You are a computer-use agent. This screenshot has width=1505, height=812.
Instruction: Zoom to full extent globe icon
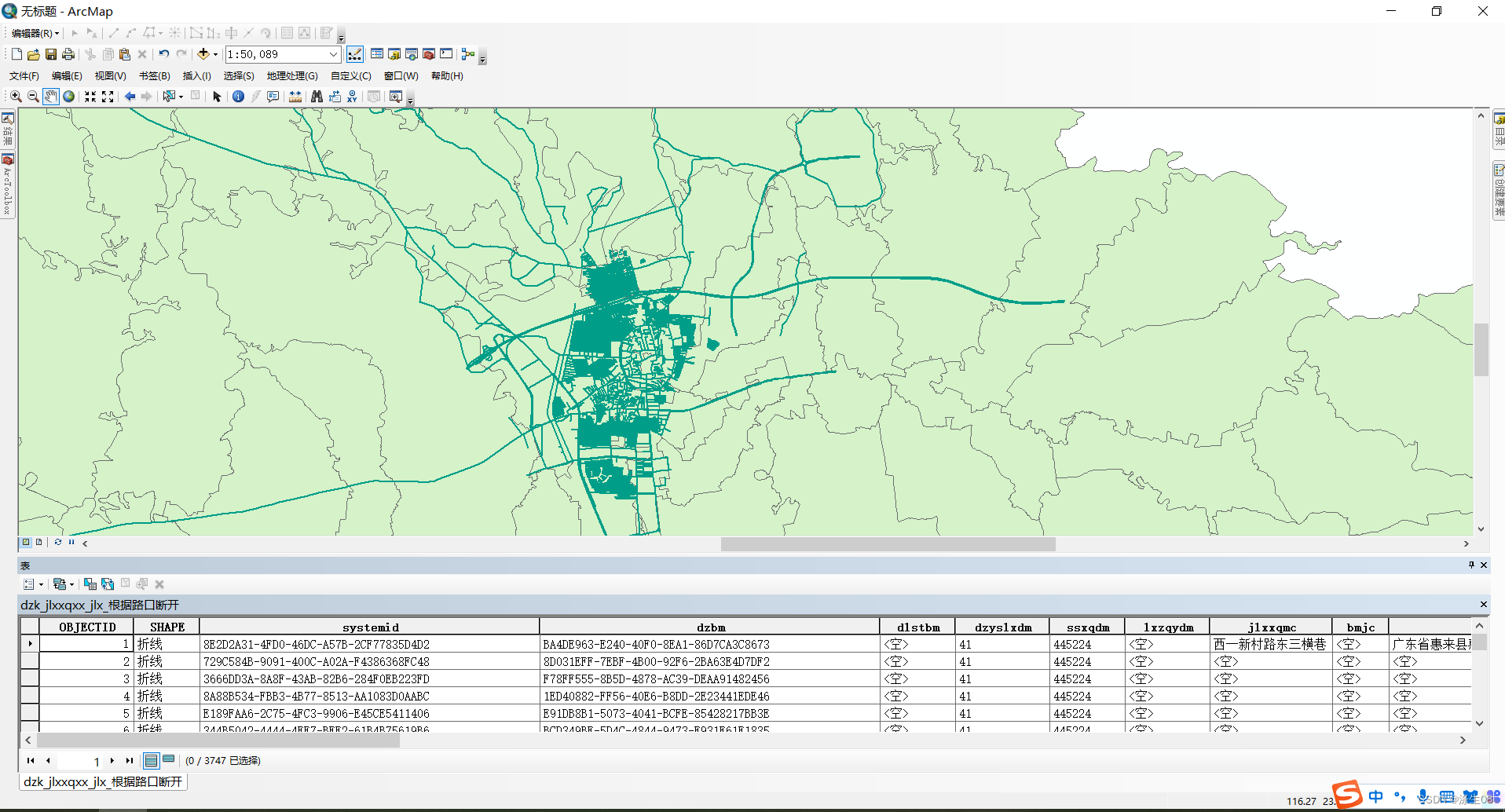(x=69, y=96)
